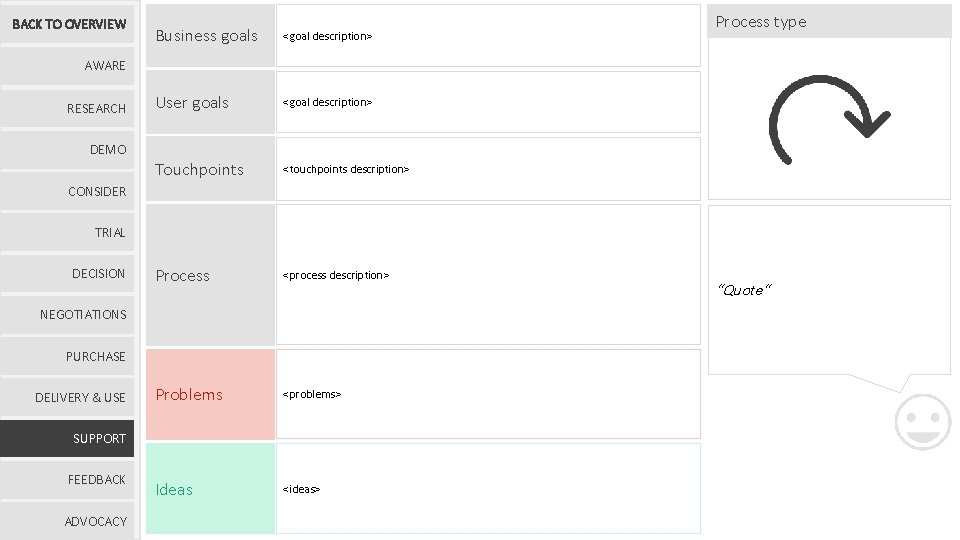
Task: Navigate to the ADVOCACY stage
Action: pyautogui.click(x=68, y=521)
